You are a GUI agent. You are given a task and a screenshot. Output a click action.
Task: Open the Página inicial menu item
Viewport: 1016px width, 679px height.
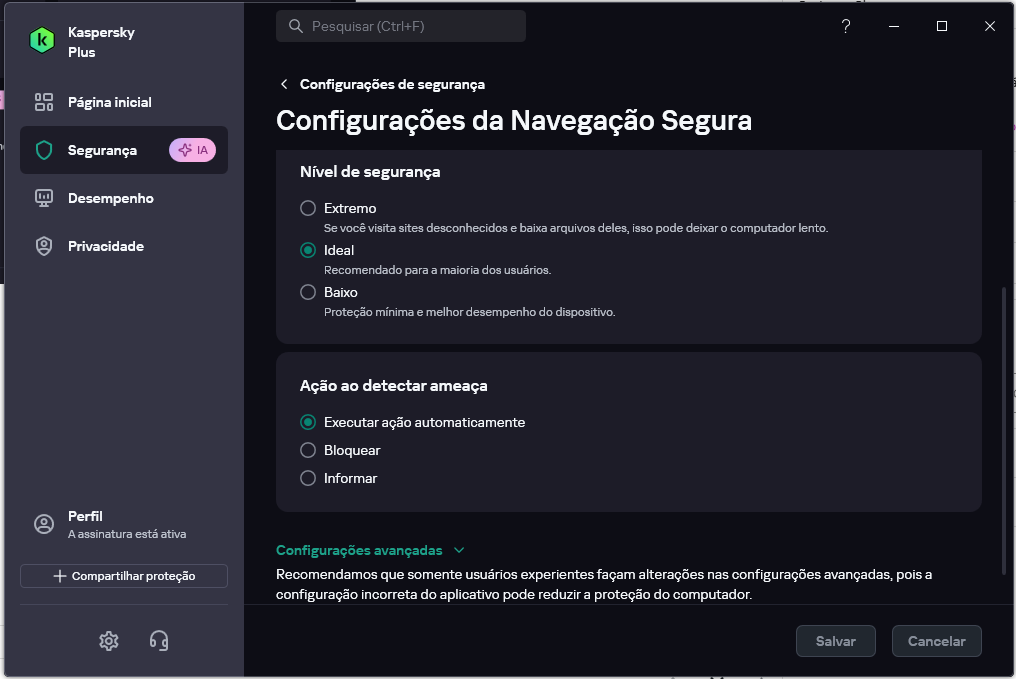pos(110,103)
